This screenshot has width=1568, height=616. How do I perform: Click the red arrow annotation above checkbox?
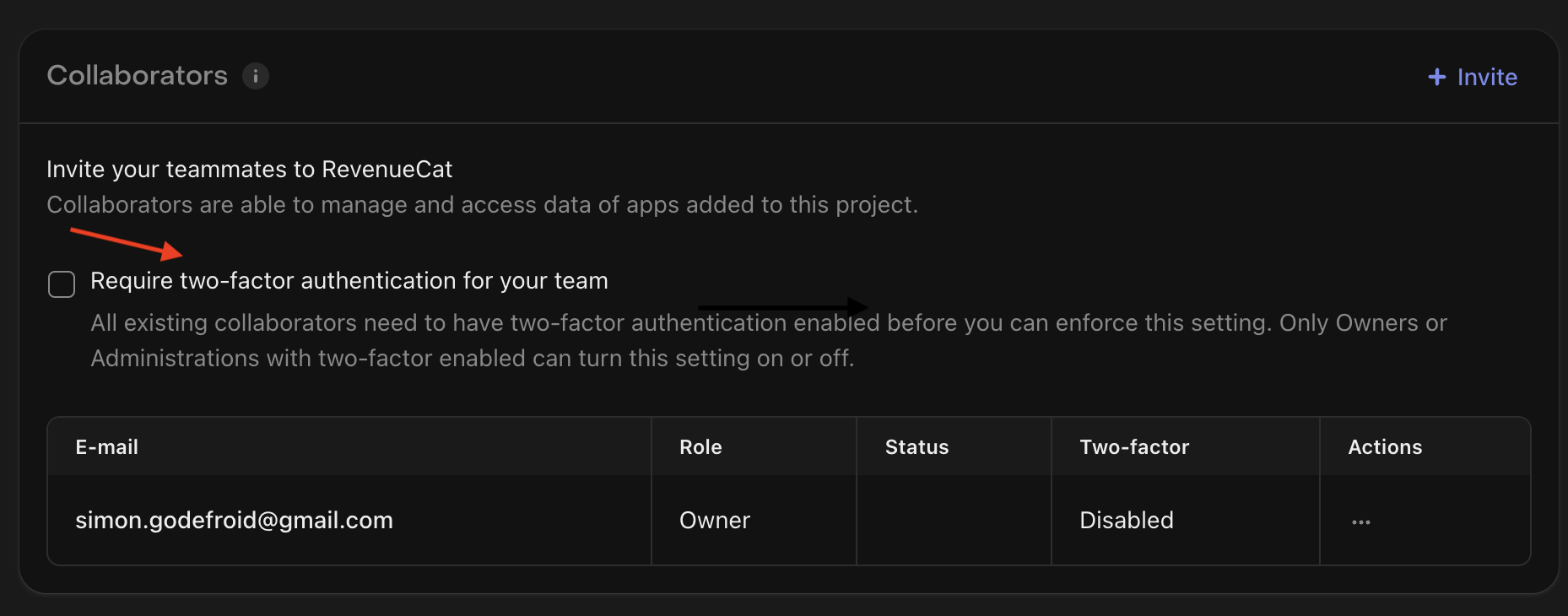[x=127, y=243]
